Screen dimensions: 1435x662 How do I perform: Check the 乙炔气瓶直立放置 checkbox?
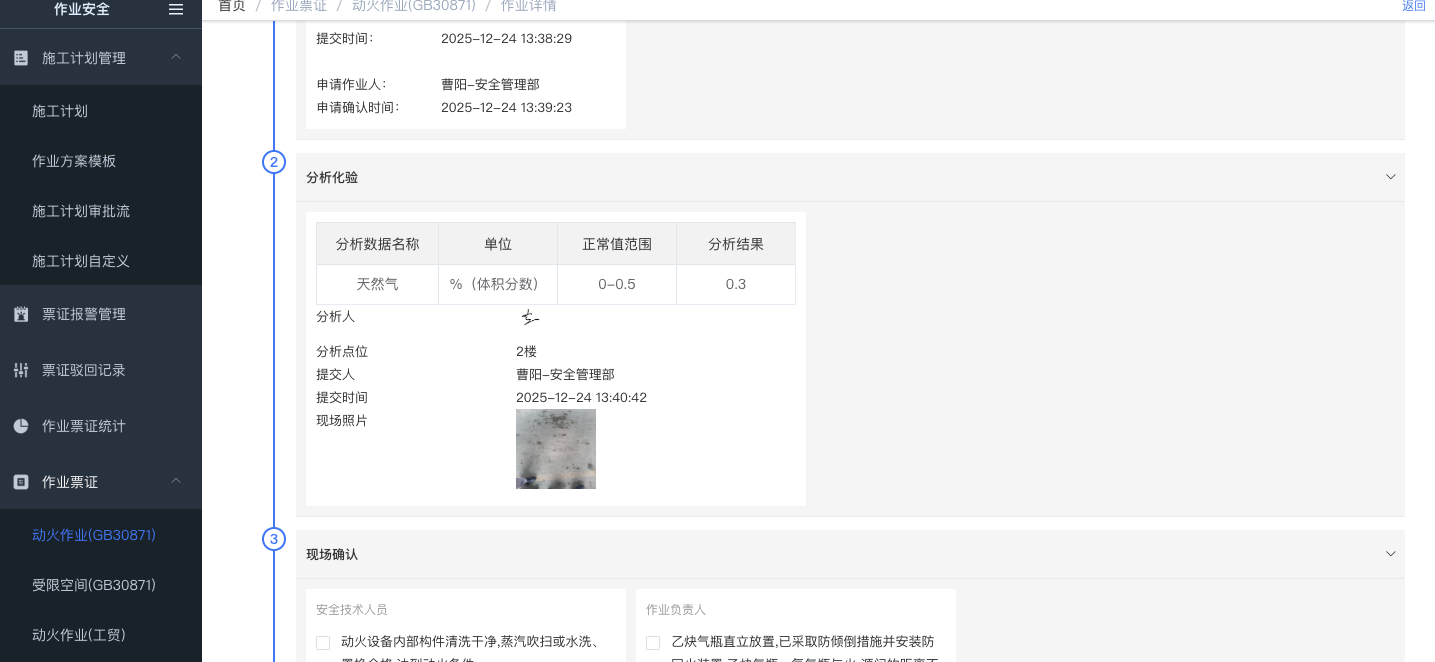click(x=653, y=642)
